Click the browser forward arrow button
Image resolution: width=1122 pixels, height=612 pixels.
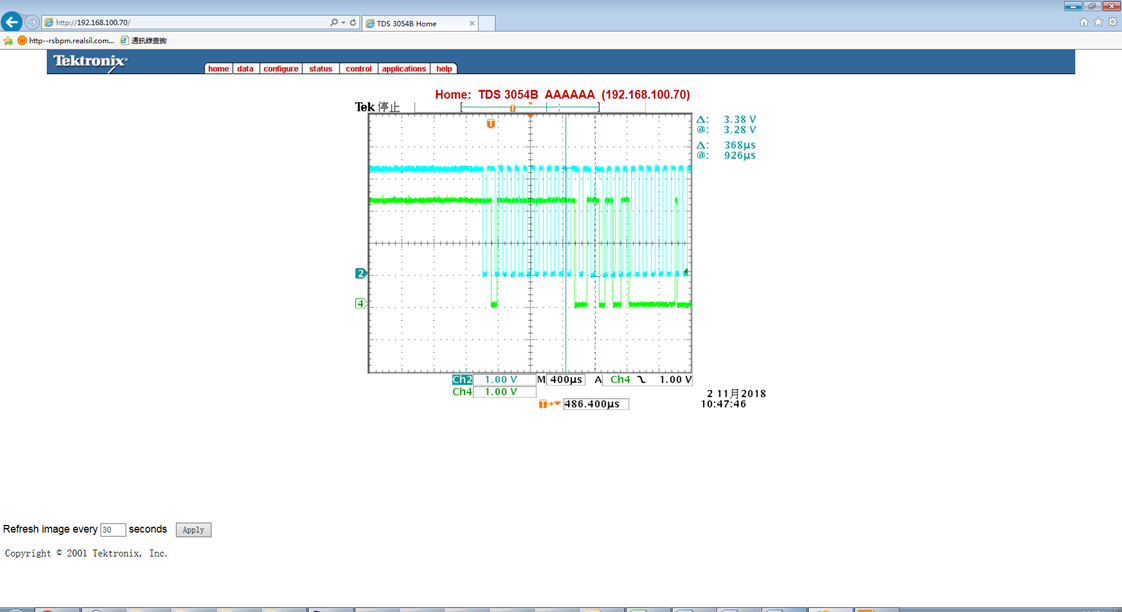31,22
